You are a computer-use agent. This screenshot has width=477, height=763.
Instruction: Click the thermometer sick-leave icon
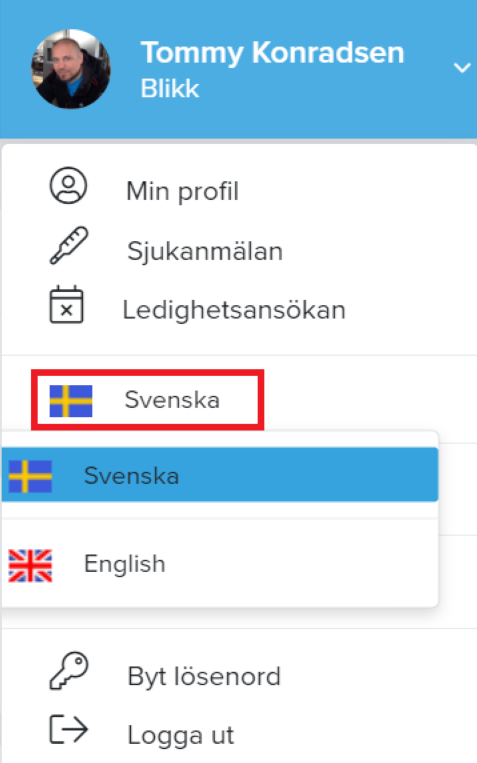coord(69,245)
